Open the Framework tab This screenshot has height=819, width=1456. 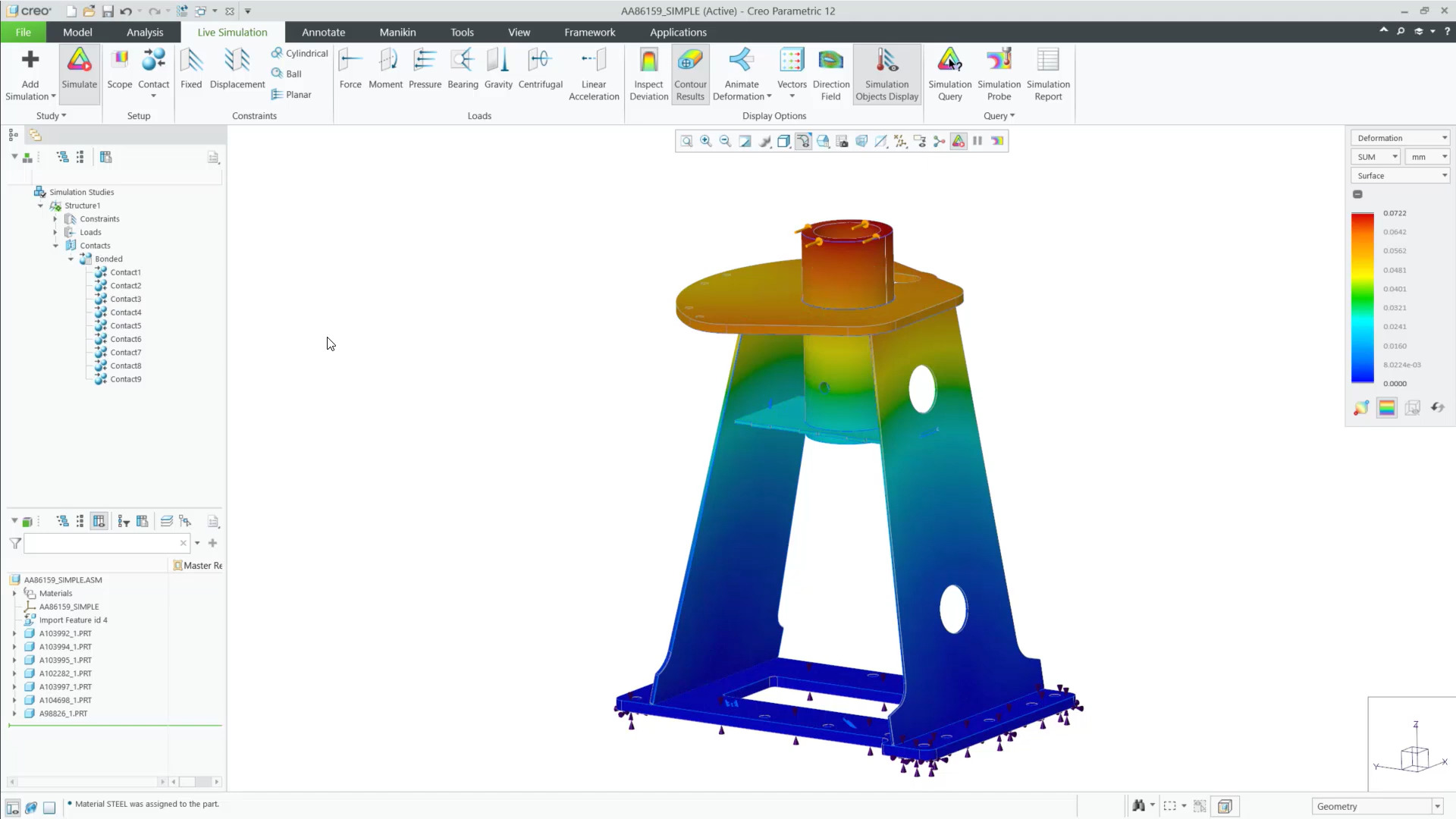tap(589, 32)
